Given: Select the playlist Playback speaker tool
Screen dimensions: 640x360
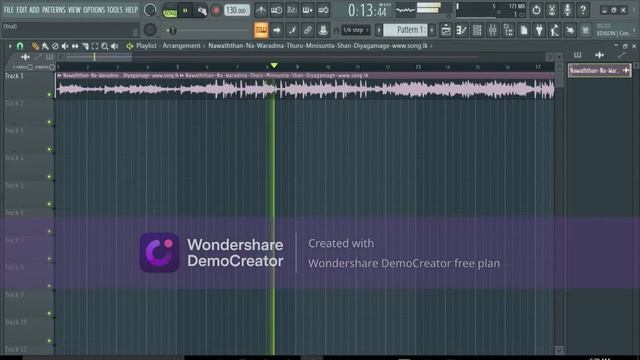Looking at the screenshot, I should coord(115,46).
